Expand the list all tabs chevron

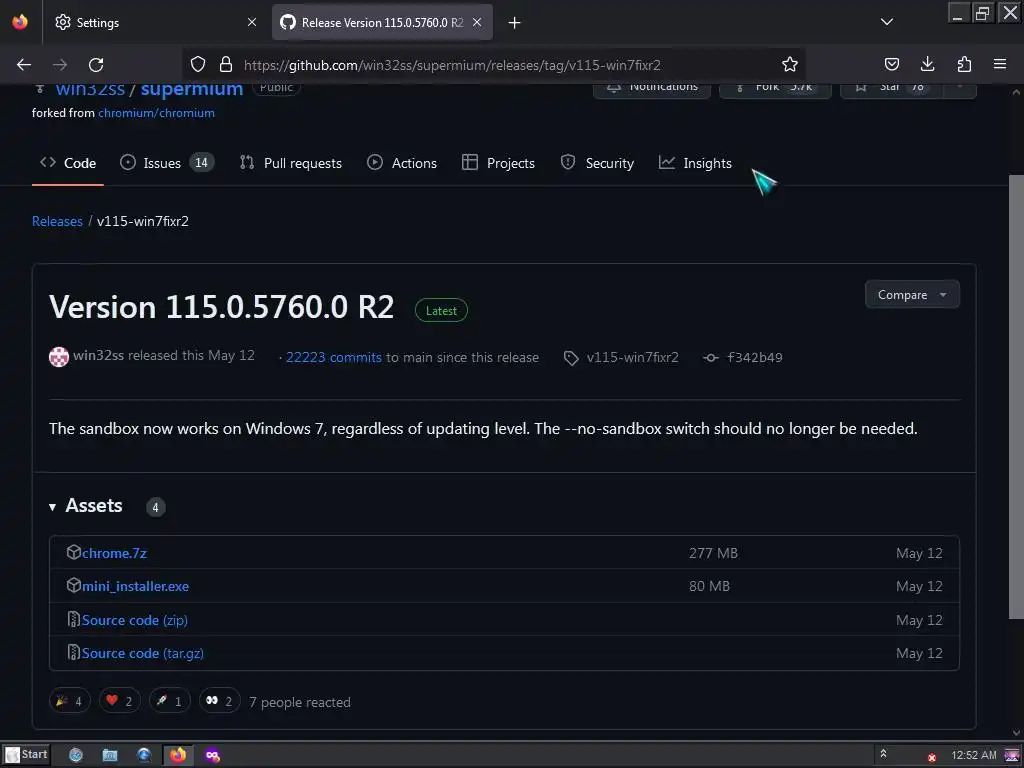886,22
